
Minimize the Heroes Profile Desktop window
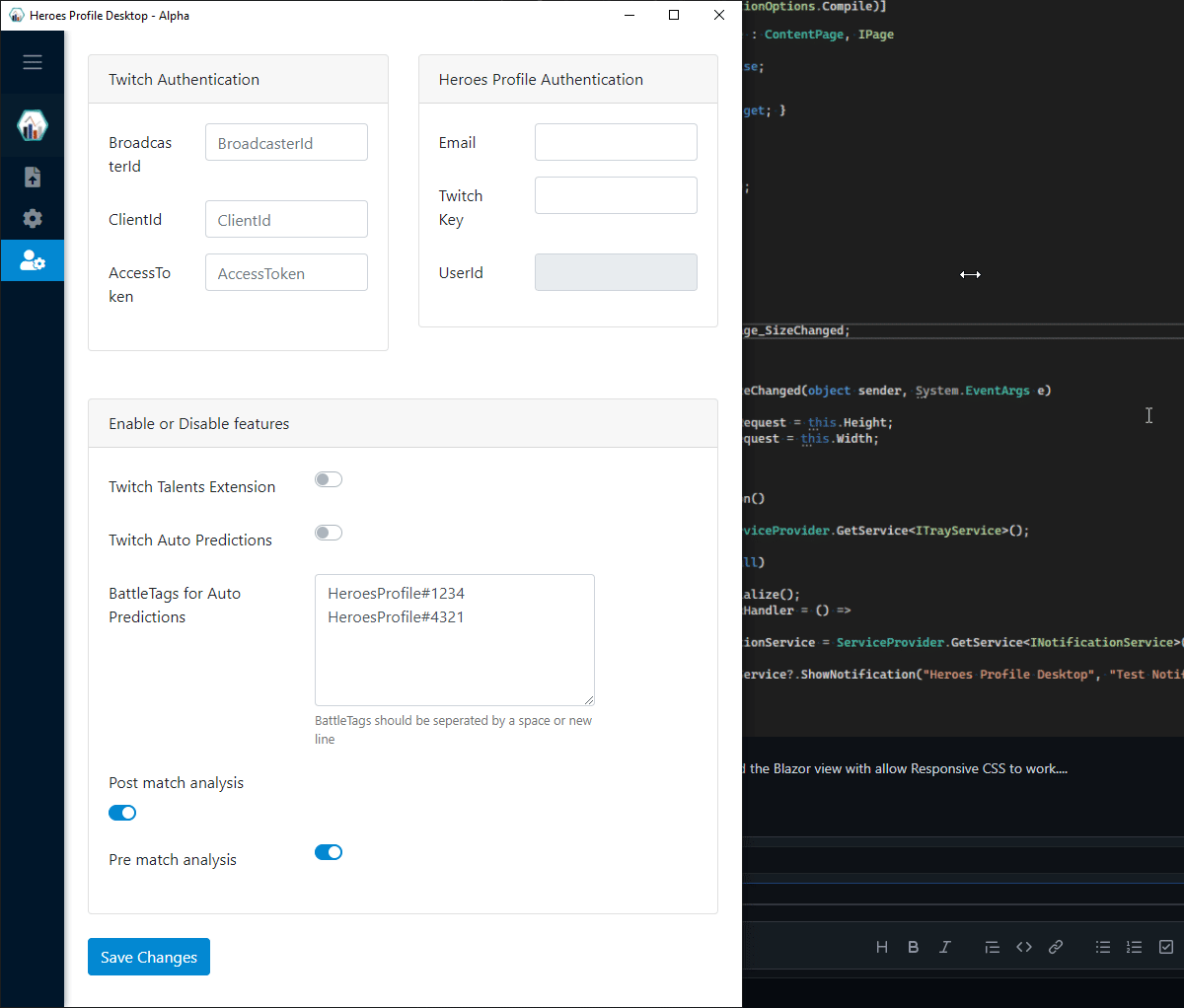pyautogui.click(x=629, y=15)
